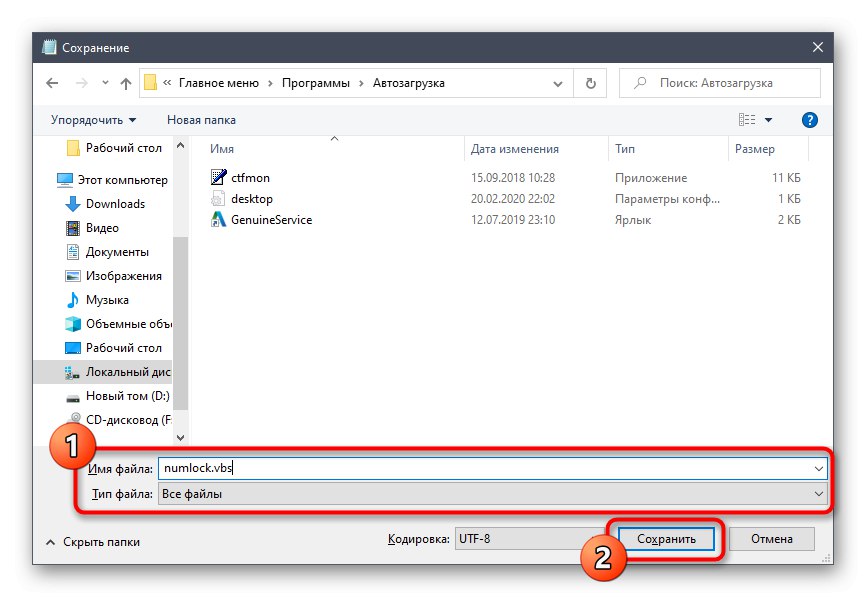Click the ctfmon file name
Viewport: 866px width, 597px height.
click(250, 178)
